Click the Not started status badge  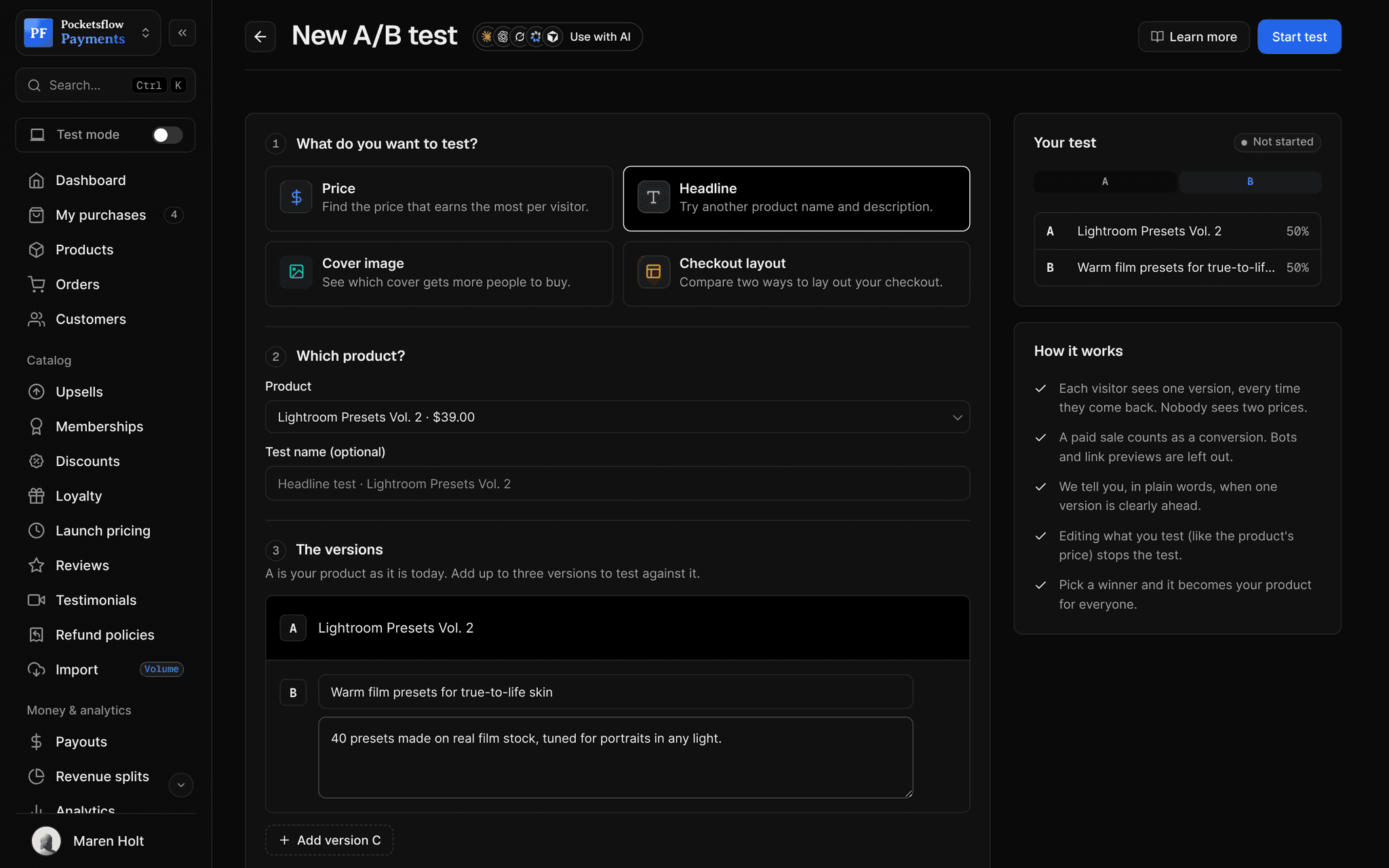(1277, 142)
